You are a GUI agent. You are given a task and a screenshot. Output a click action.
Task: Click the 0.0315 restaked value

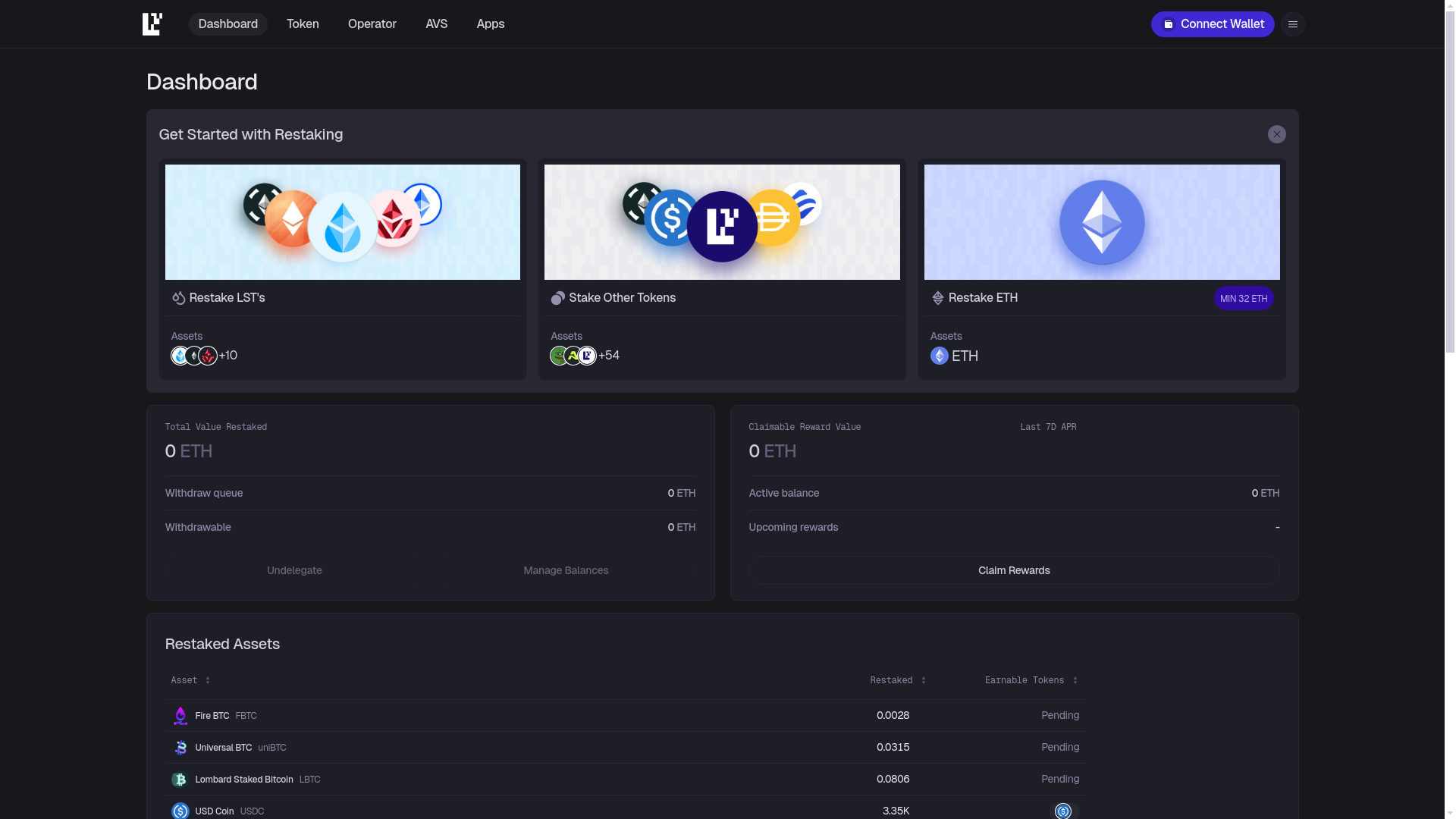tap(893, 748)
